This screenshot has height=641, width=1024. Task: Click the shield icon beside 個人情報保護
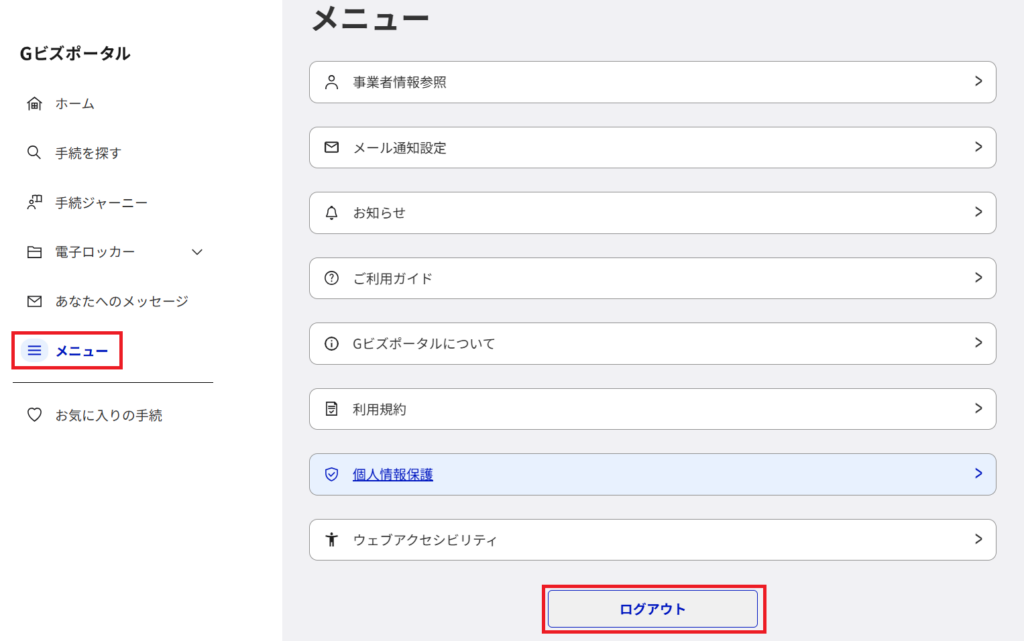point(332,475)
